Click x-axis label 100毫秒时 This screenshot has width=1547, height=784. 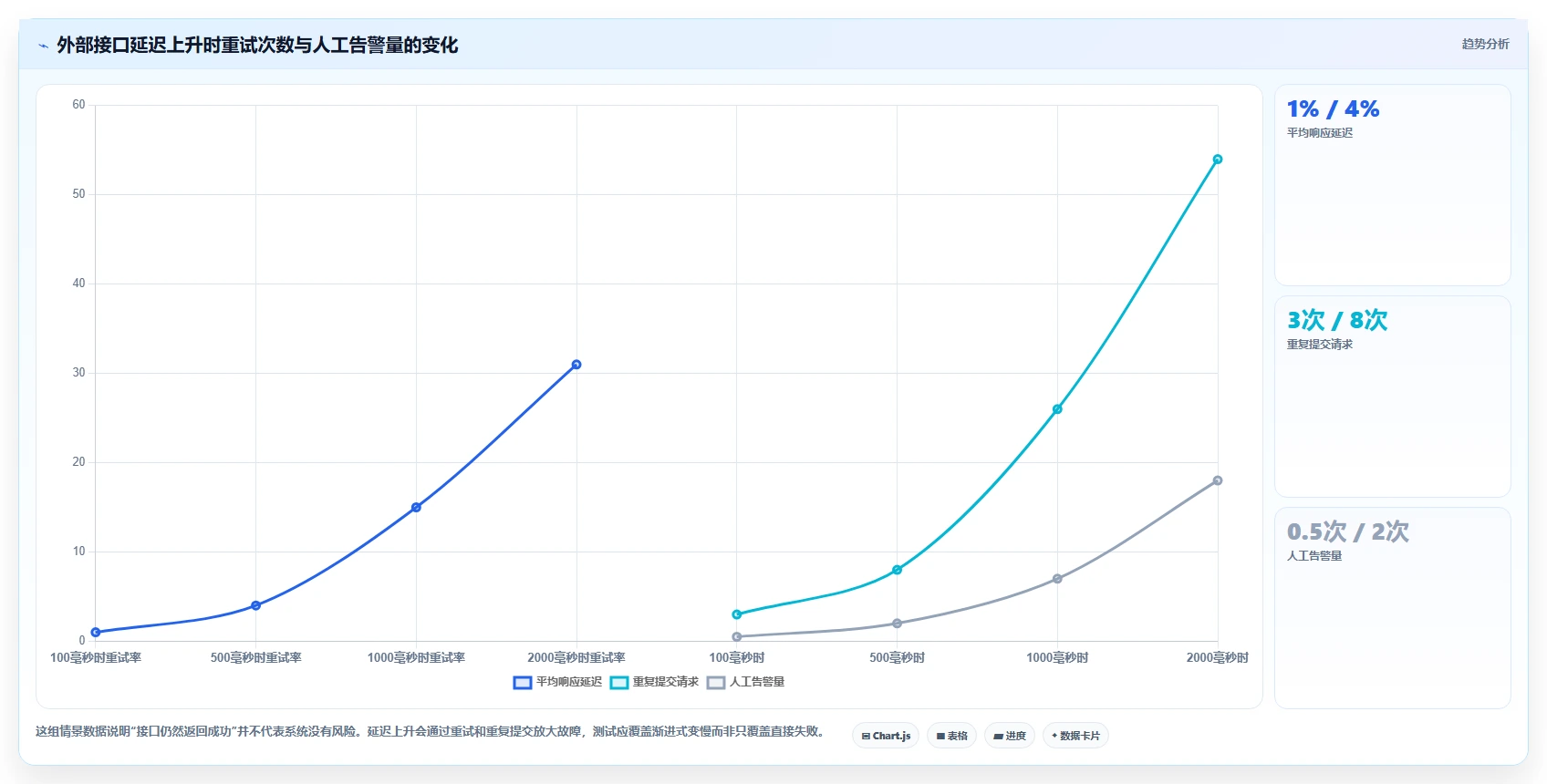pyautogui.click(x=737, y=657)
